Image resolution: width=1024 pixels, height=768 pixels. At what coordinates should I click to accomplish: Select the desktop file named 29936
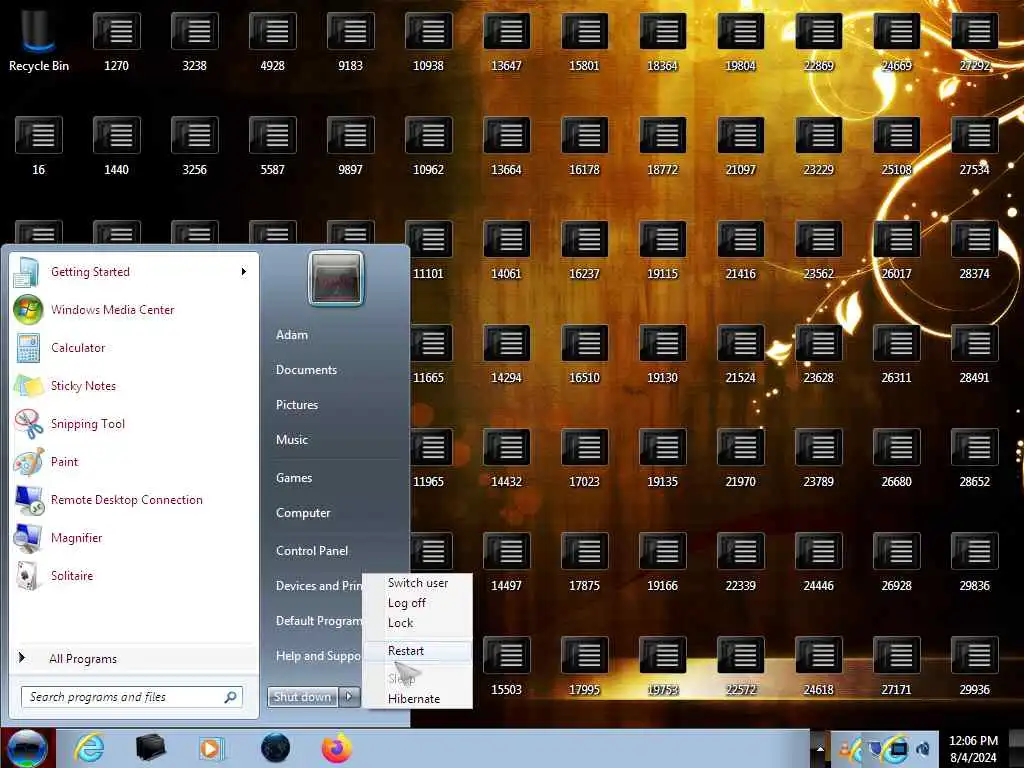[974, 666]
